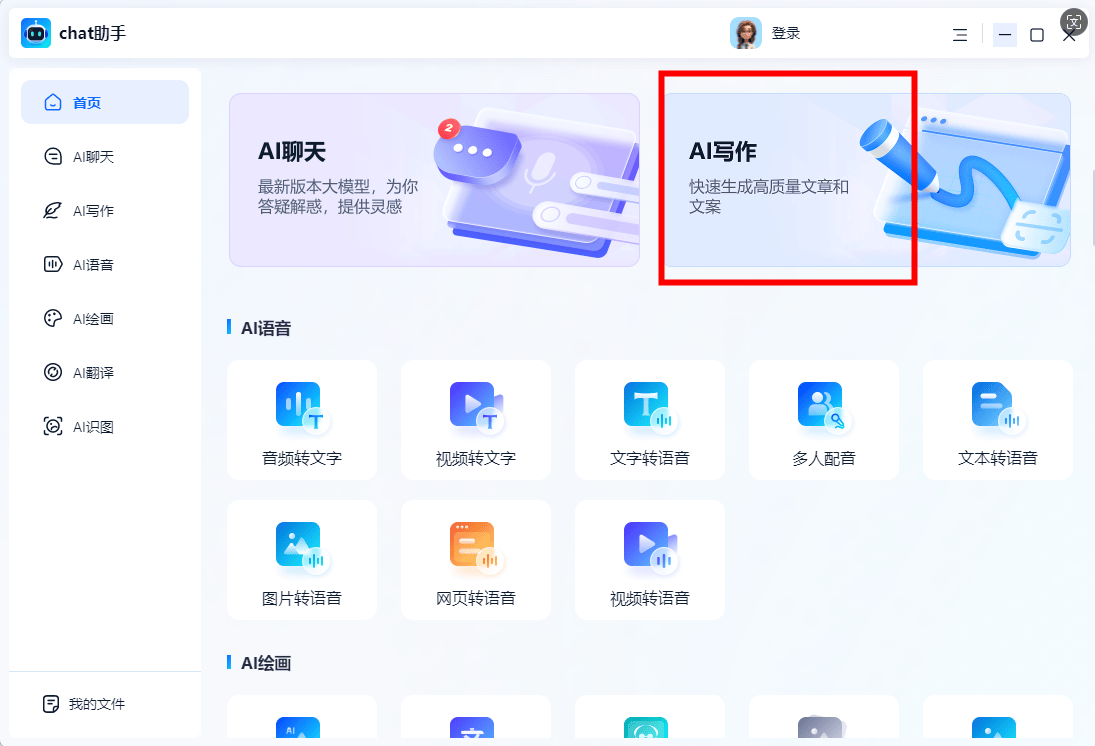Screen dimensions: 1095x746
Task: Click the 网页转语音 label text
Action: point(476,598)
